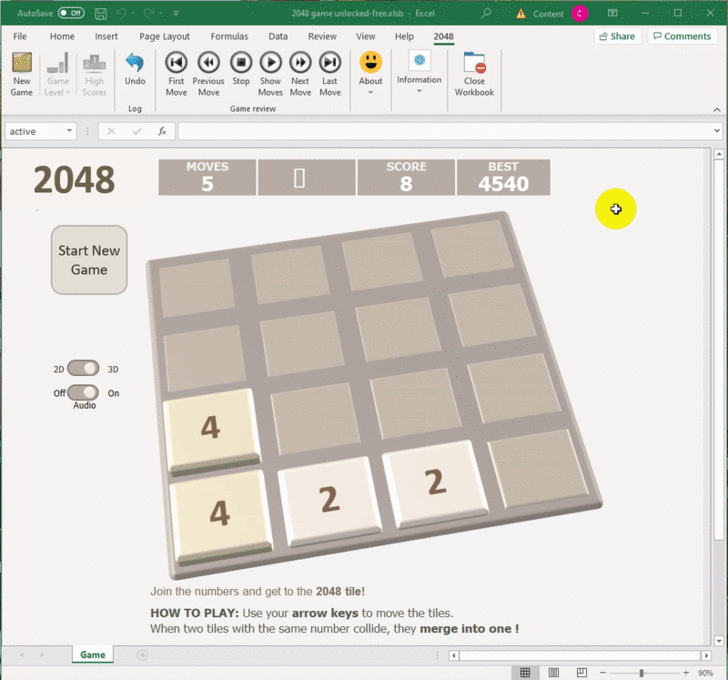Open the Page Layout tab
Viewport: 728px width, 680px height.
164,36
